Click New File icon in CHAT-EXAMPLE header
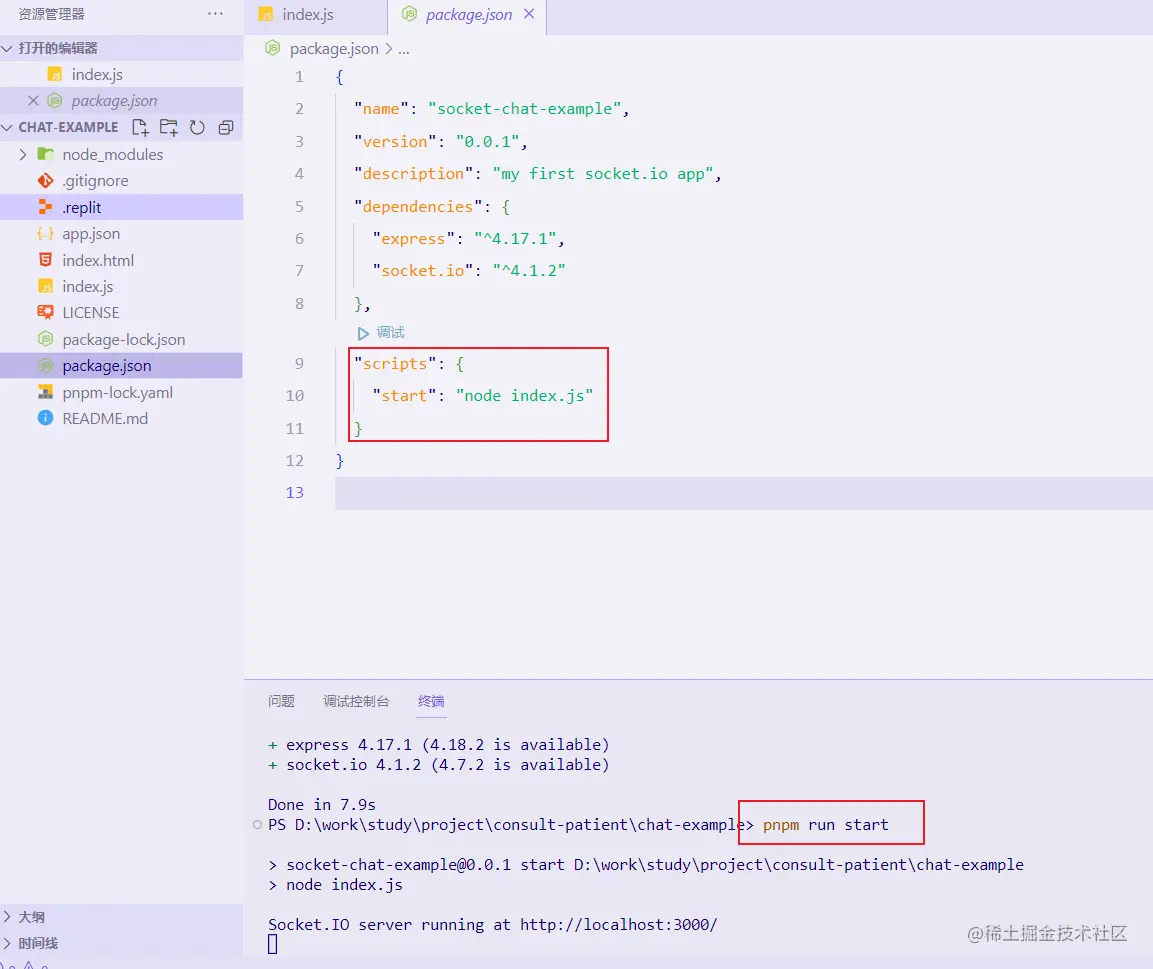The height and width of the screenshot is (969, 1153). click(140, 128)
